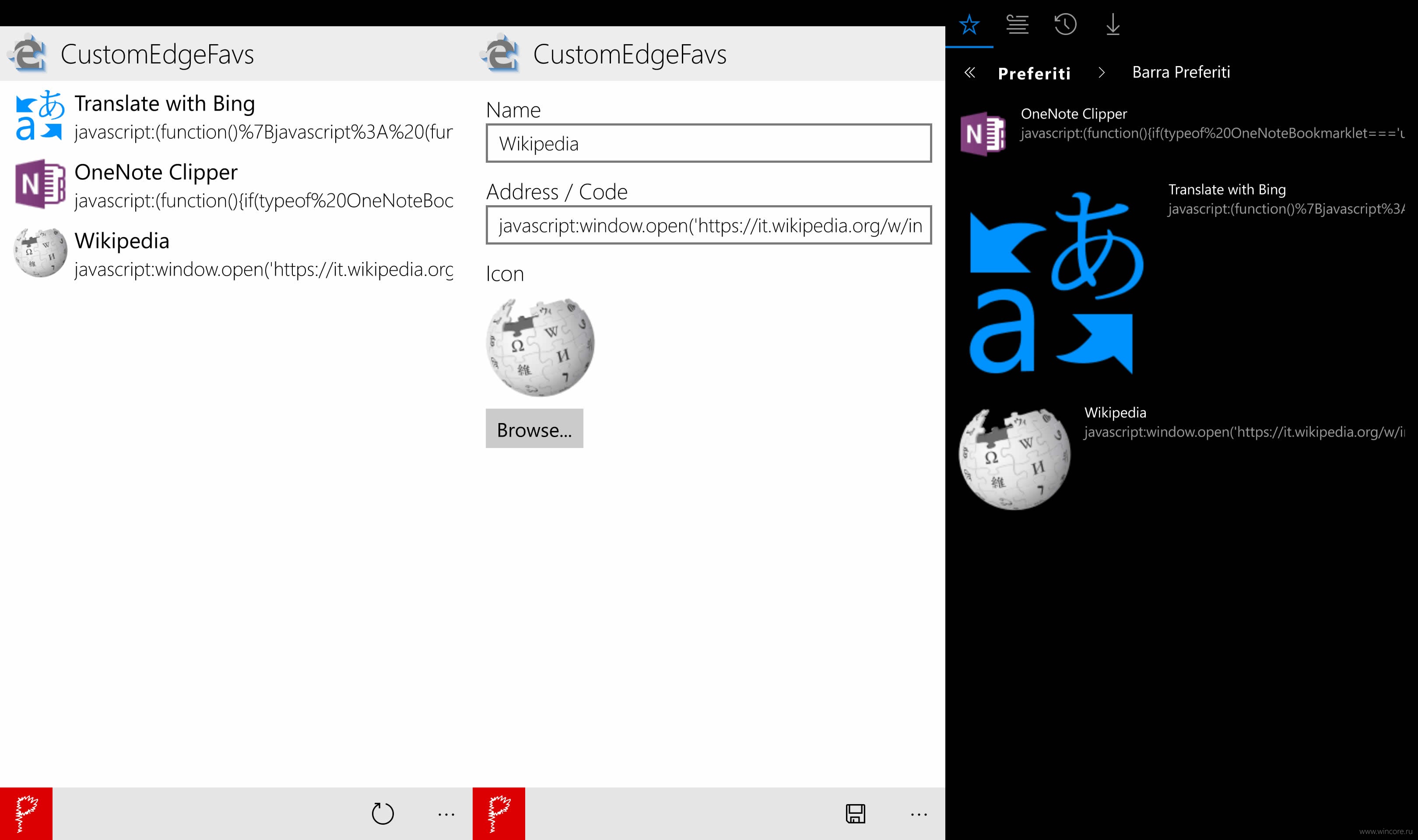The width and height of the screenshot is (1418, 840).
Task: Click the javascript code under OneNote Clipper in list
Action: [x=264, y=200]
